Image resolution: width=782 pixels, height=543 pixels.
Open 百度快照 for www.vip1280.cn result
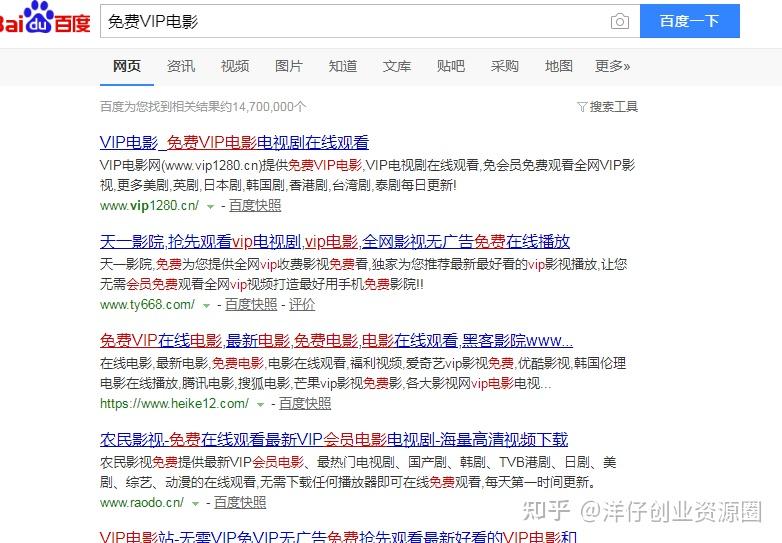click(x=255, y=205)
